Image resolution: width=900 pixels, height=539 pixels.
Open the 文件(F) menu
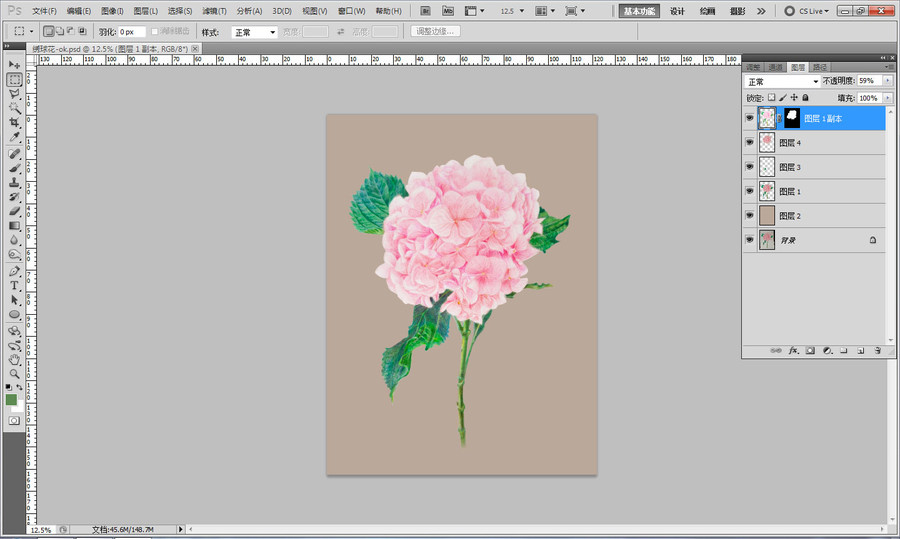(x=44, y=11)
